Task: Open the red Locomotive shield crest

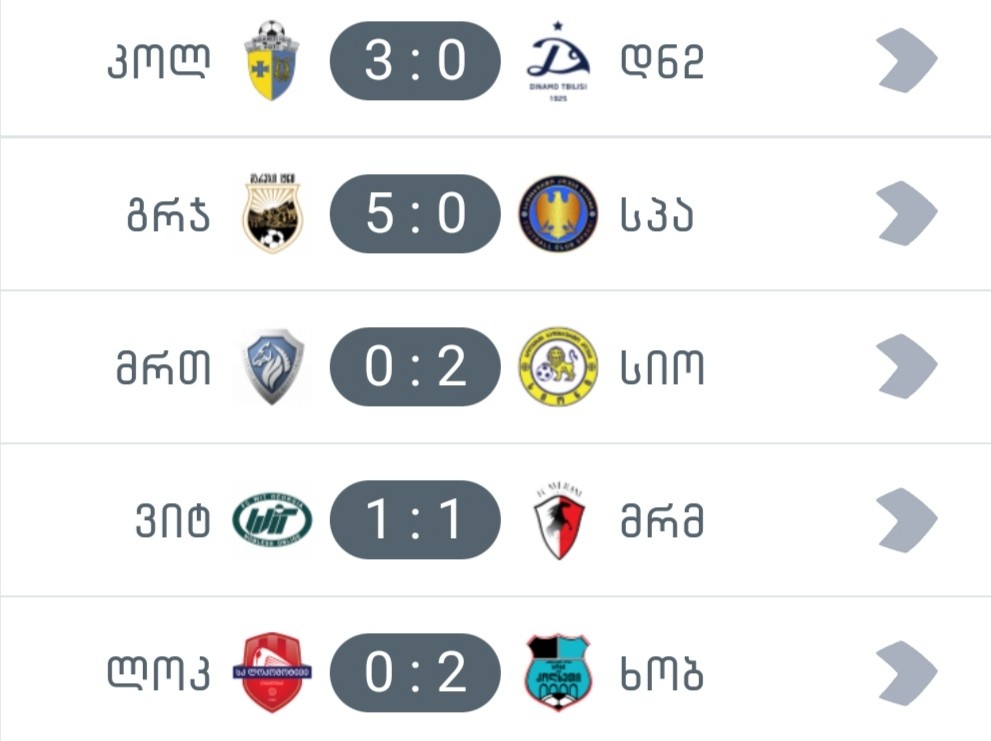Action: [x=272, y=672]
